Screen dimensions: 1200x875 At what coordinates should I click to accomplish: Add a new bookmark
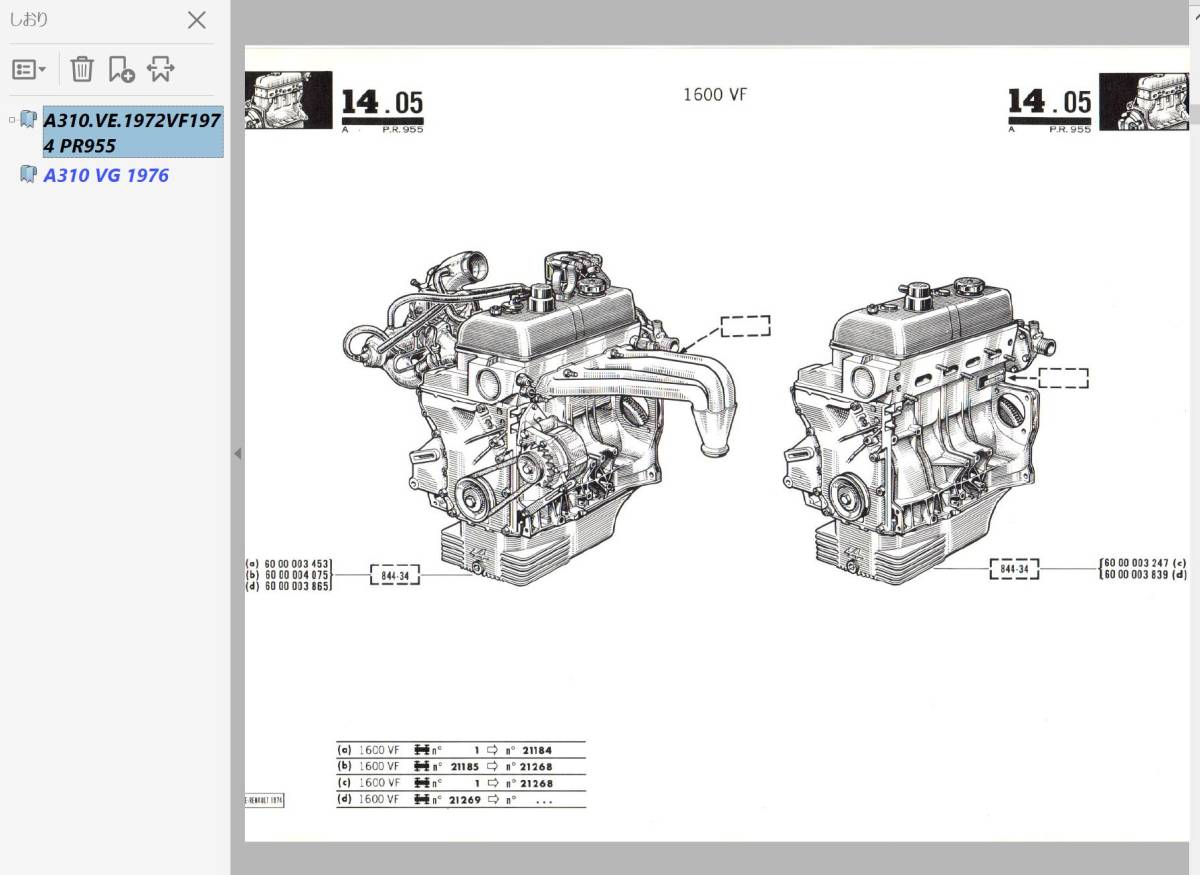point(121,69)
